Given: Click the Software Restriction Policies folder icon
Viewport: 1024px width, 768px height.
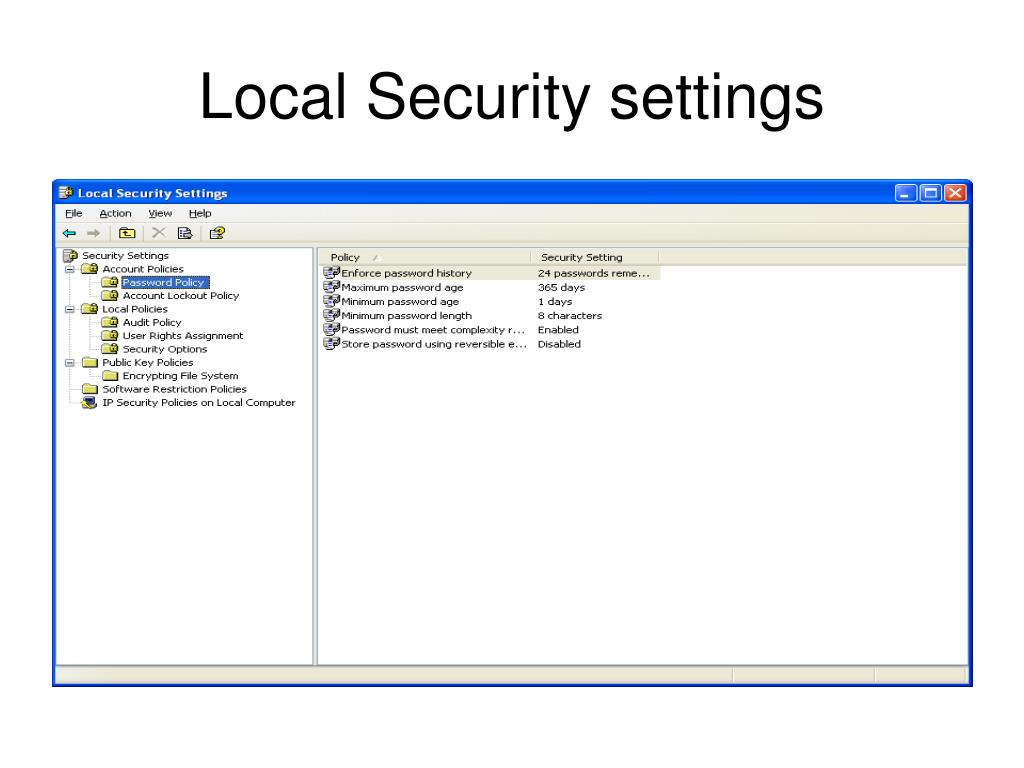Looking at the screenshot, I should pyautogui.click(x=89, y=389).
